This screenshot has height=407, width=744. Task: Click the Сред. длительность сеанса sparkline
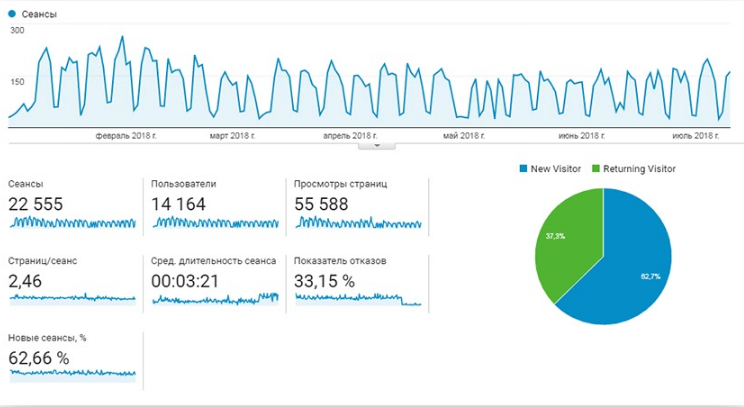tap(215, 299)
